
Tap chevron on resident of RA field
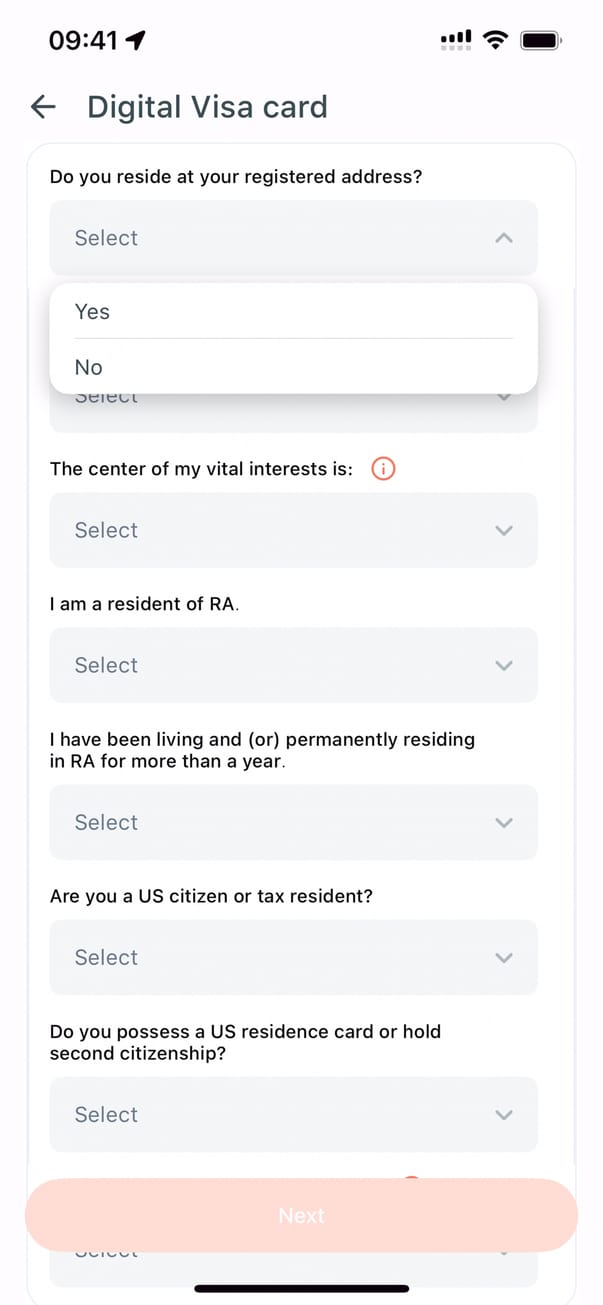504,665
